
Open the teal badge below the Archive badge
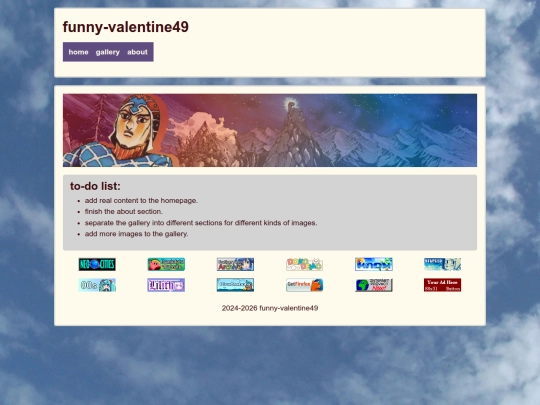point(235,285)
